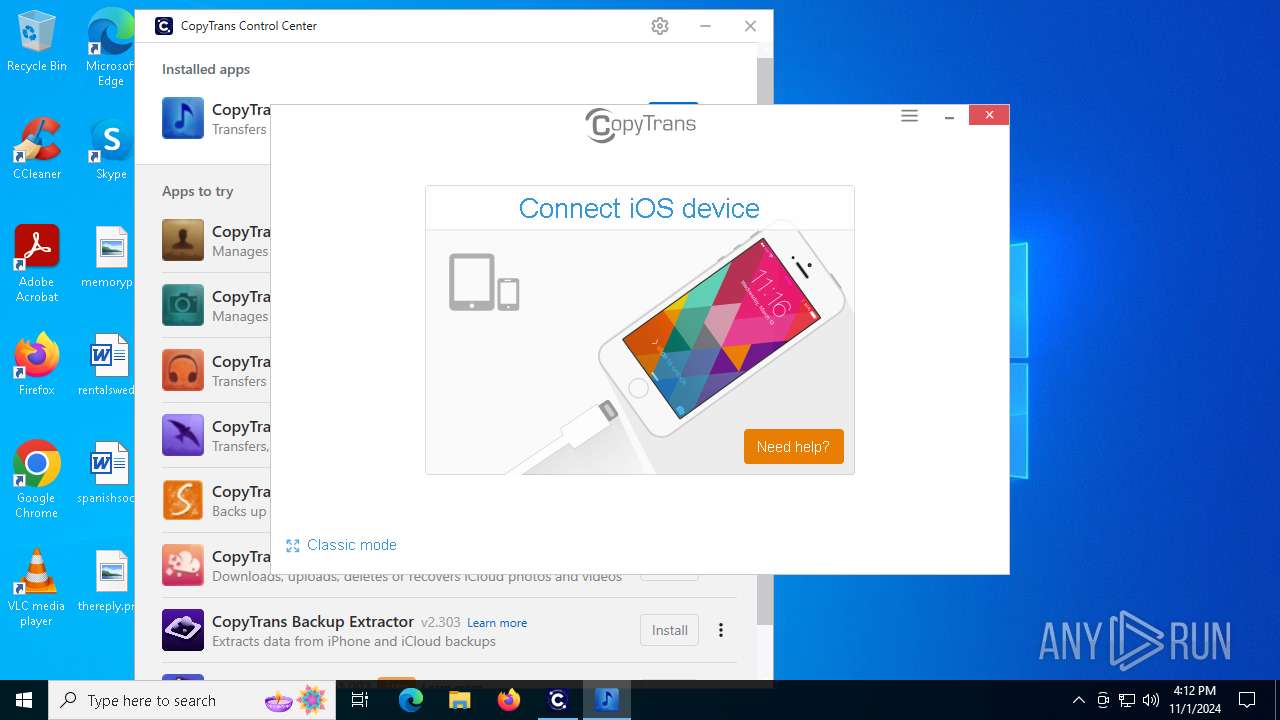Click the Control Center vertical scrollbar
The image size is (1280, 720).
coord(765,340)
